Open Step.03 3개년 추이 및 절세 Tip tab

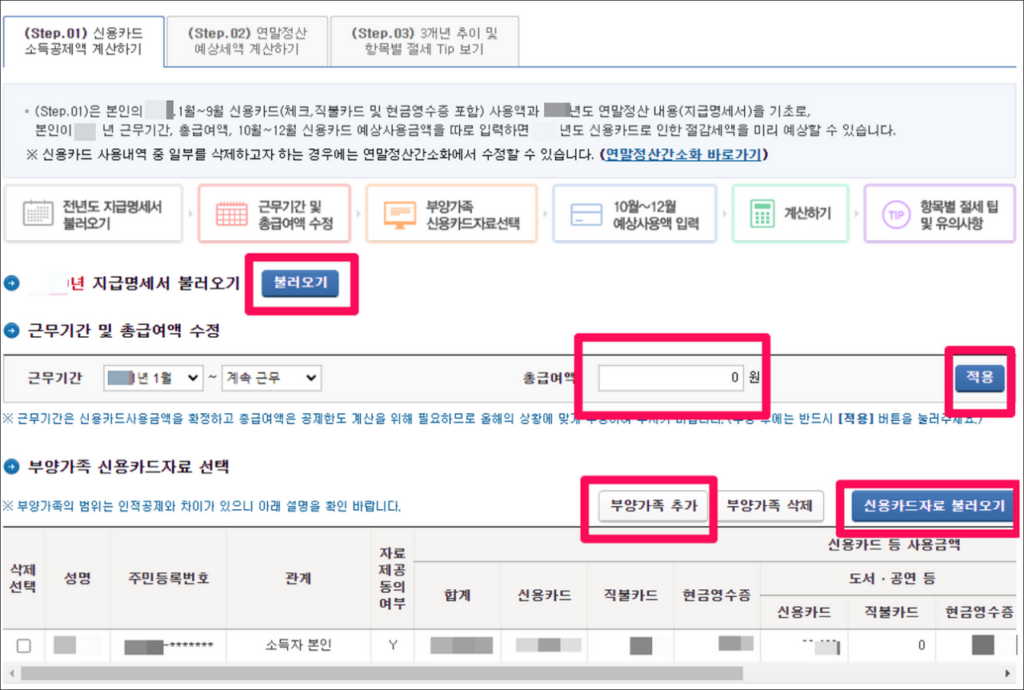[x=424, y=41]
